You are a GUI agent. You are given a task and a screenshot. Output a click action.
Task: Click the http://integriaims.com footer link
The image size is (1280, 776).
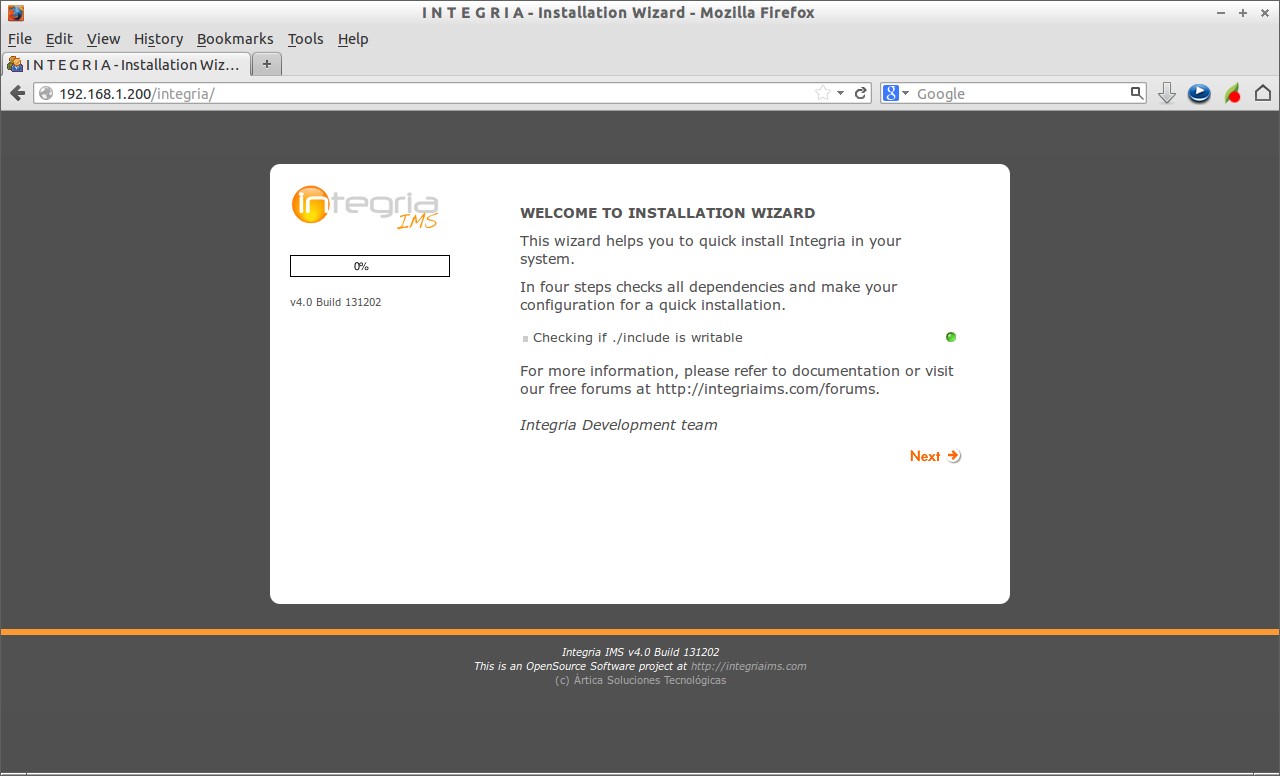coord(748,666)
